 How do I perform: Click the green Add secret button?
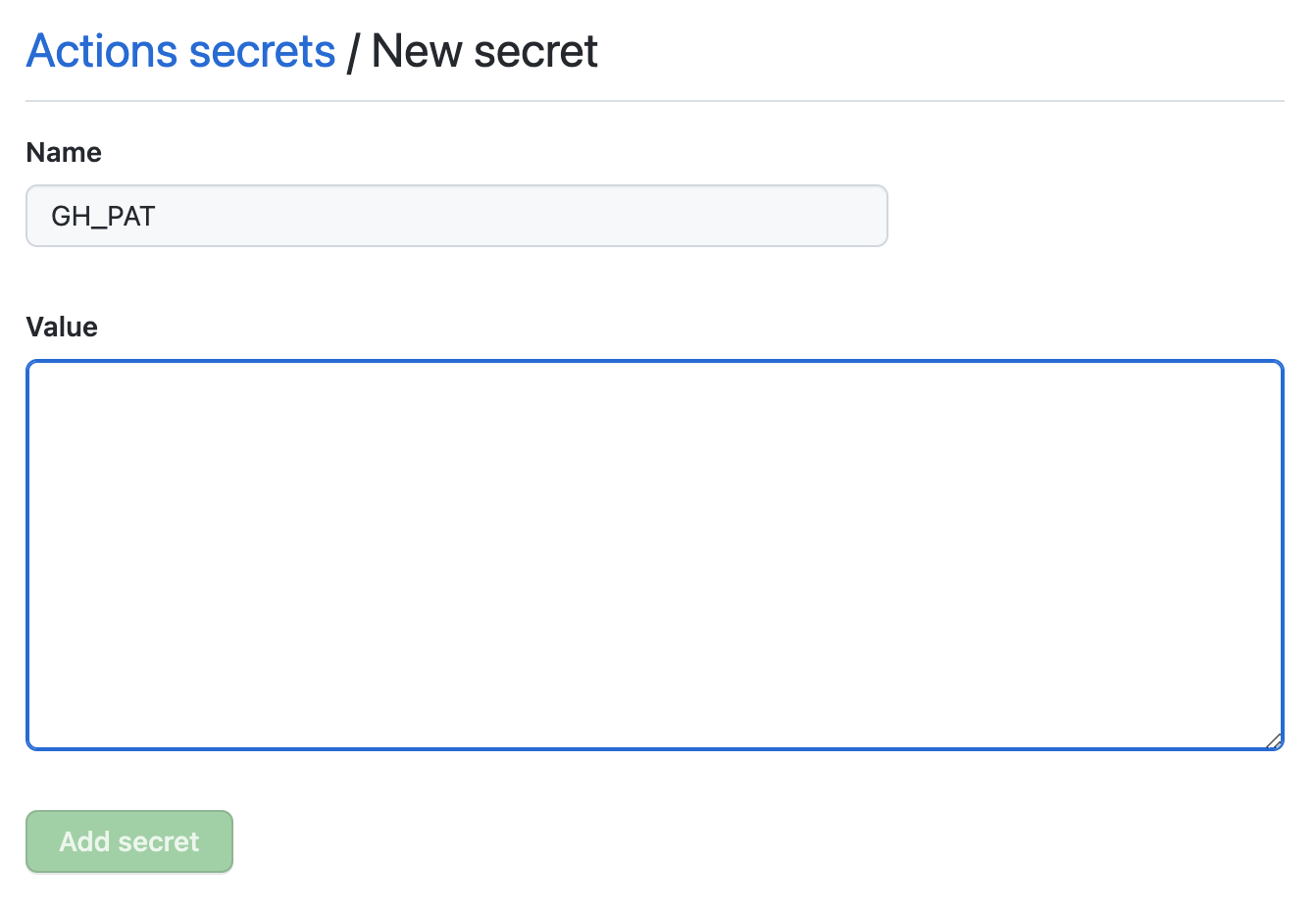129,841
